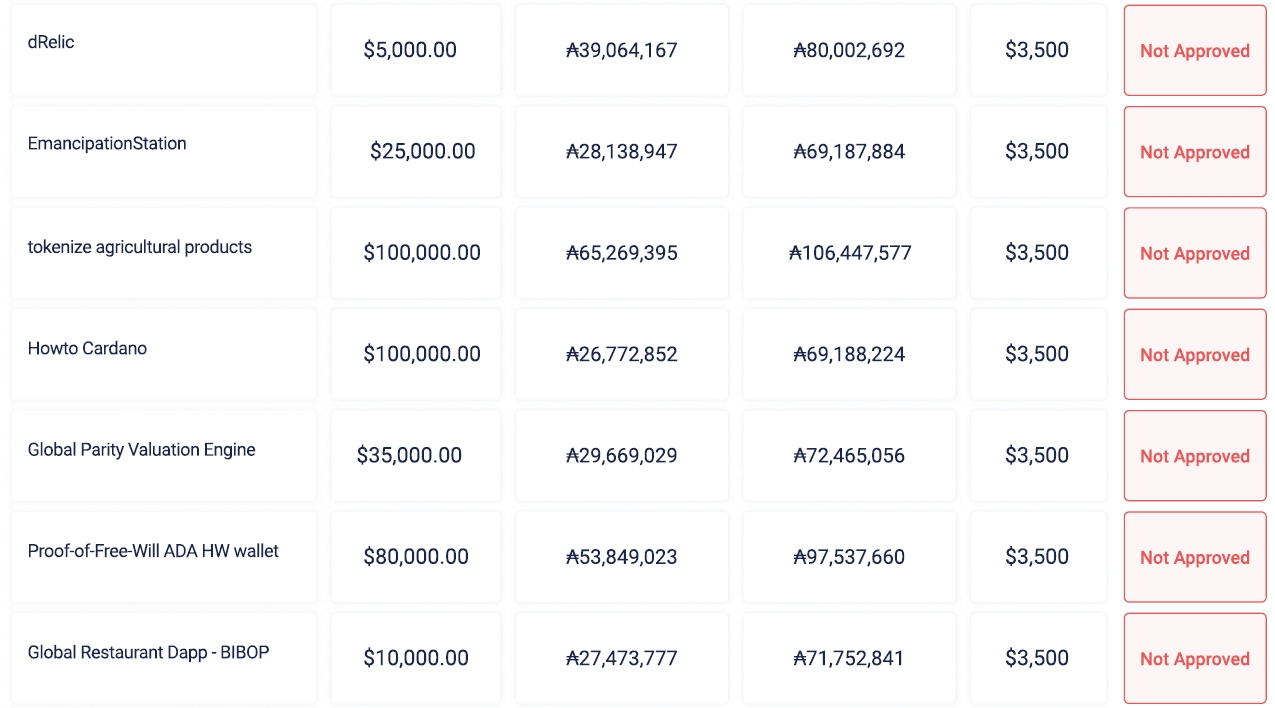Open Global Restaurant Dapp - BIBOP proposal

tap(148, 652)
